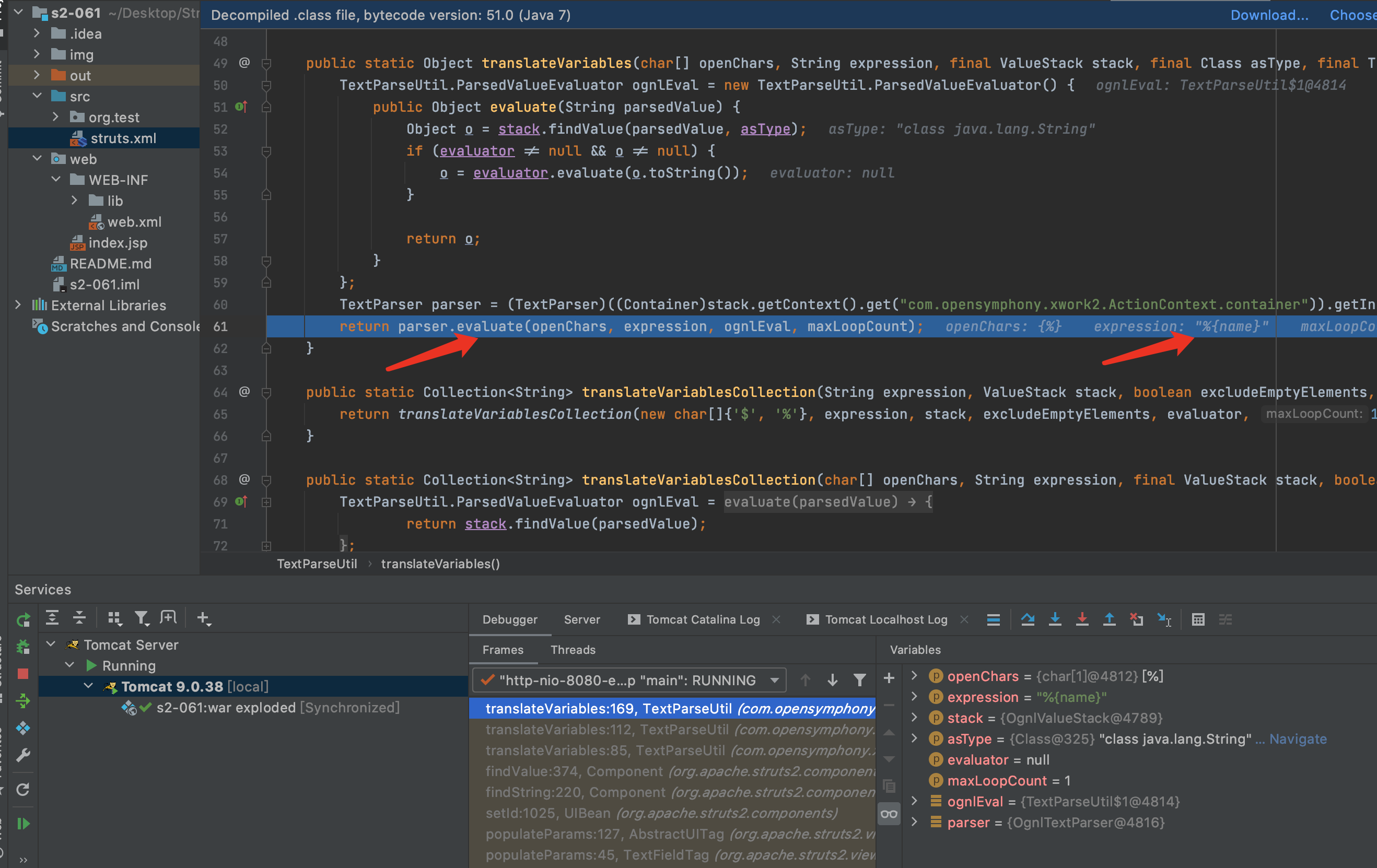Collapse the Tomcat Server node in Services
The height and width of the screenshot is (868, 1377).
[x=51, y=644]
